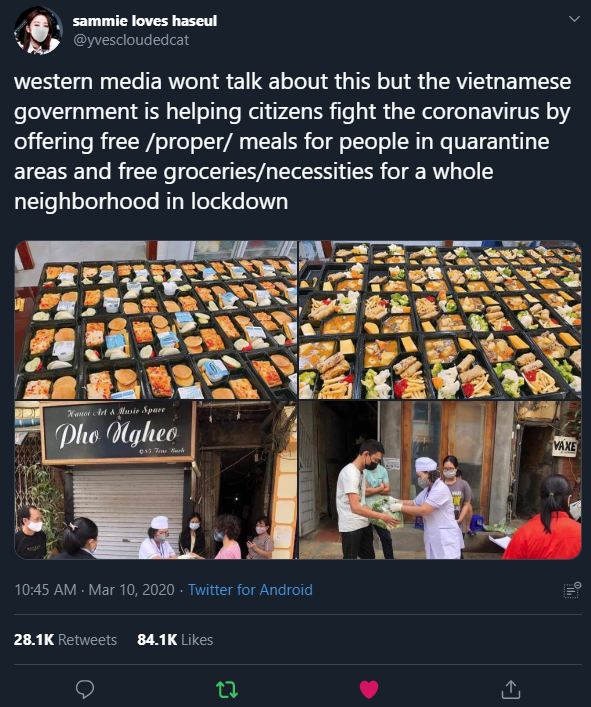Show the 84.1K Likes list
This screenshot has width=591, height=707.
pos(175,639)
